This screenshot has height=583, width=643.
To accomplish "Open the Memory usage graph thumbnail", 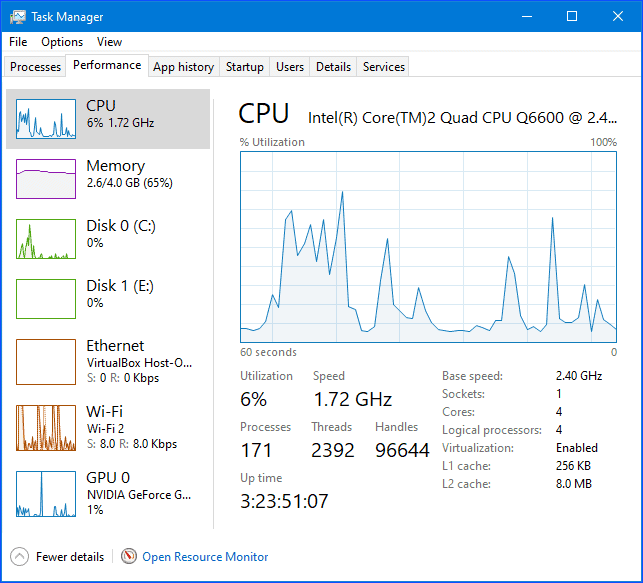I will [x=46, y=179].
